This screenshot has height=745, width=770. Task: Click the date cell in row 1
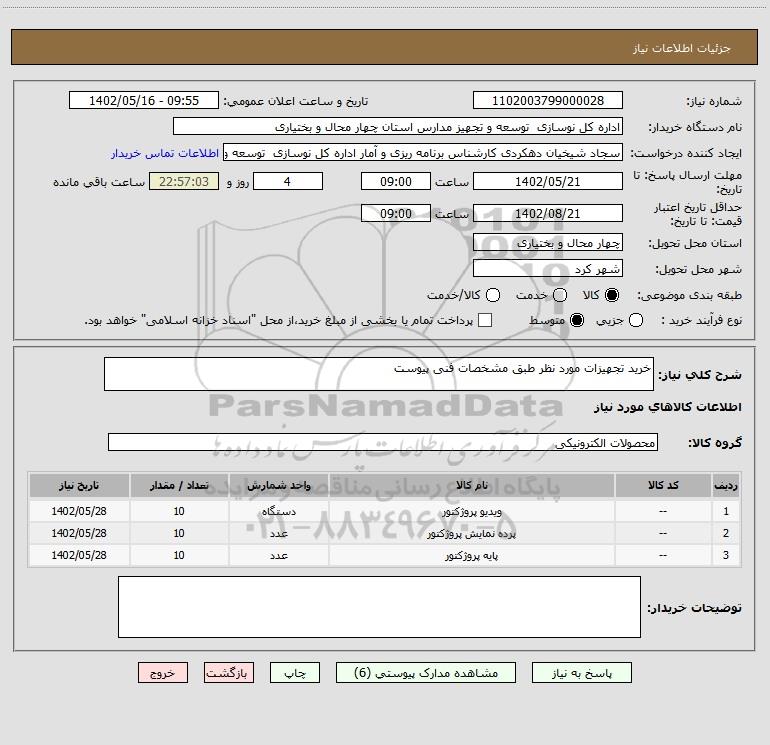pos(79,511)
